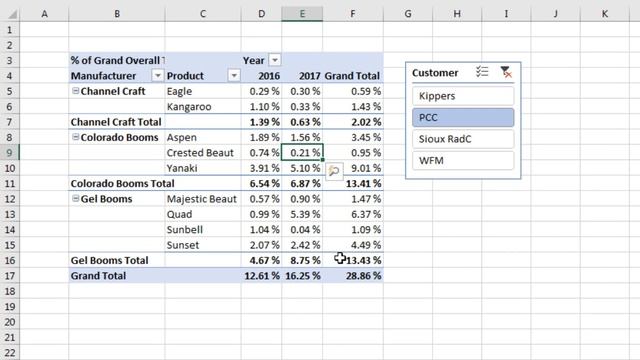Open the Manufacturer filter dropdown
Screen dimensions: 640x360
[157, 76]
